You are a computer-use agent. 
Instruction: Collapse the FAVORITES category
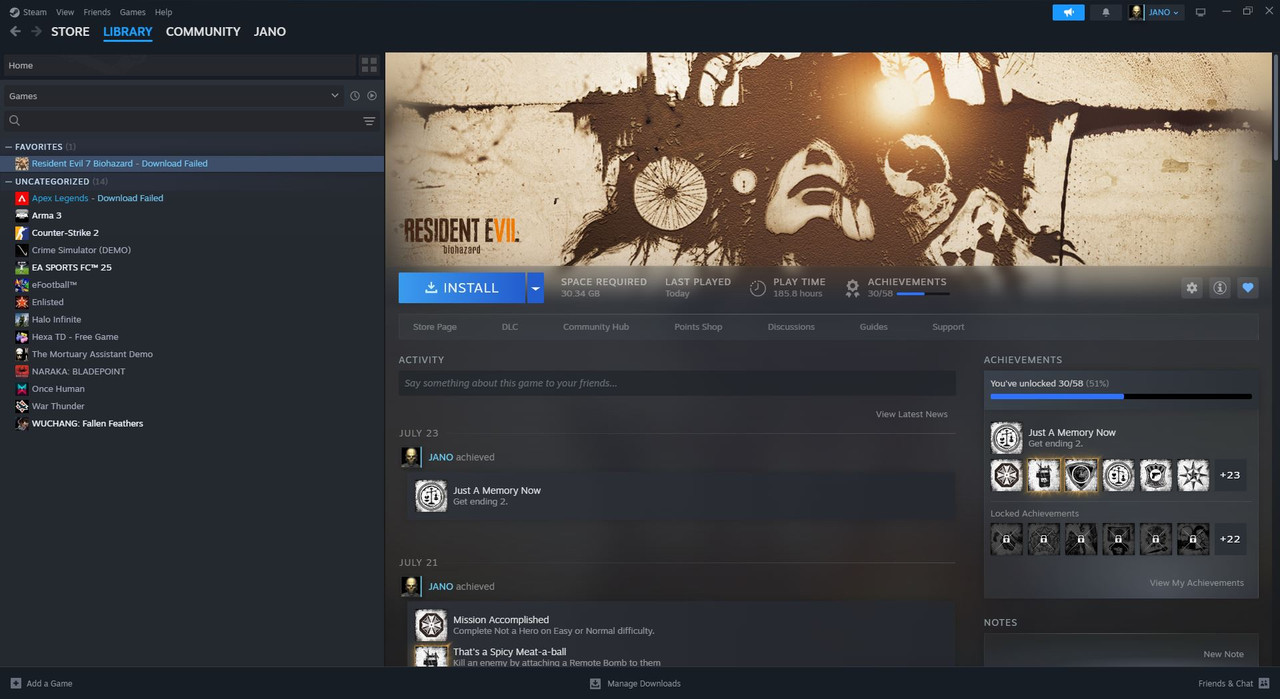pyautogui.click(x=9, y=147)
